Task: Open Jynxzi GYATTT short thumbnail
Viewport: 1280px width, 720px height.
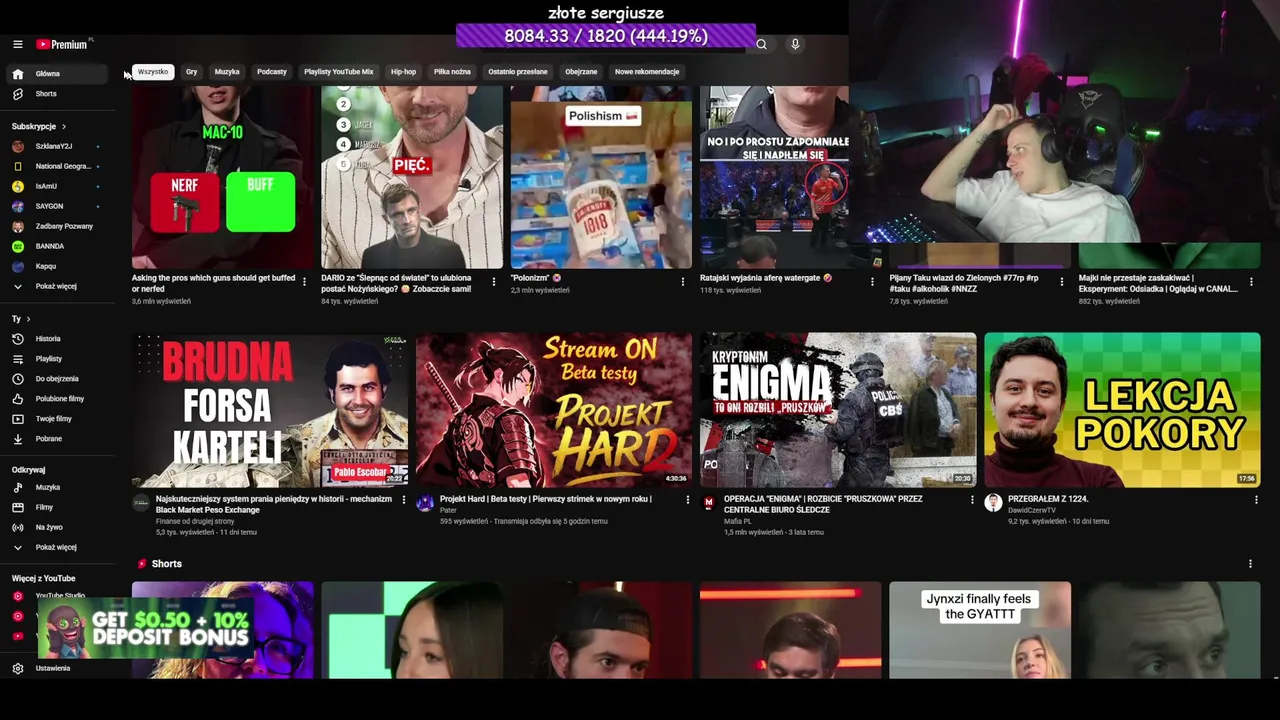Action: tap(980, 630)
